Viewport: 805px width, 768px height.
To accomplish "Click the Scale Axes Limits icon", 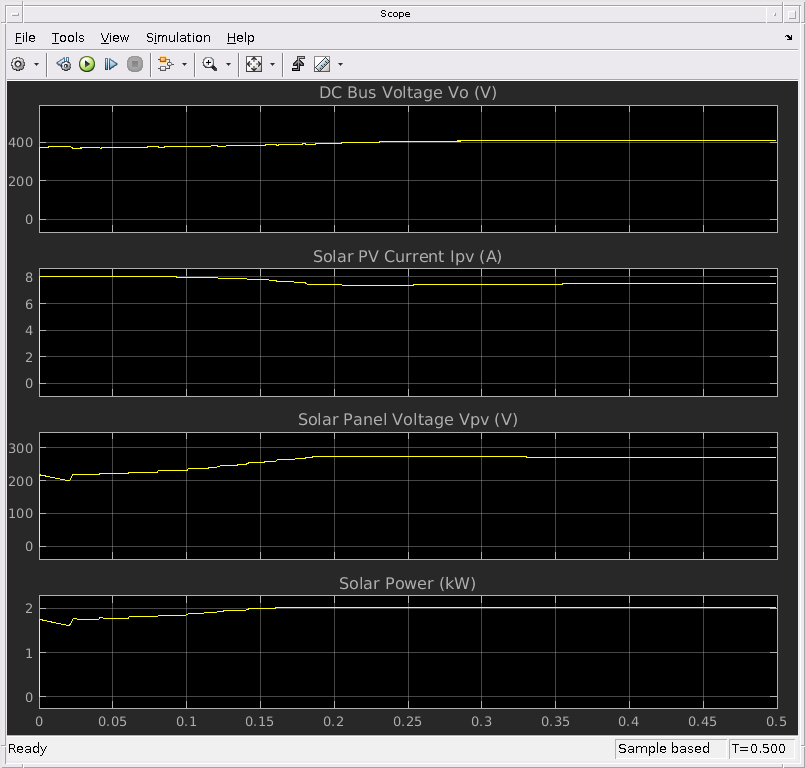I will click(x=254, y=64).
